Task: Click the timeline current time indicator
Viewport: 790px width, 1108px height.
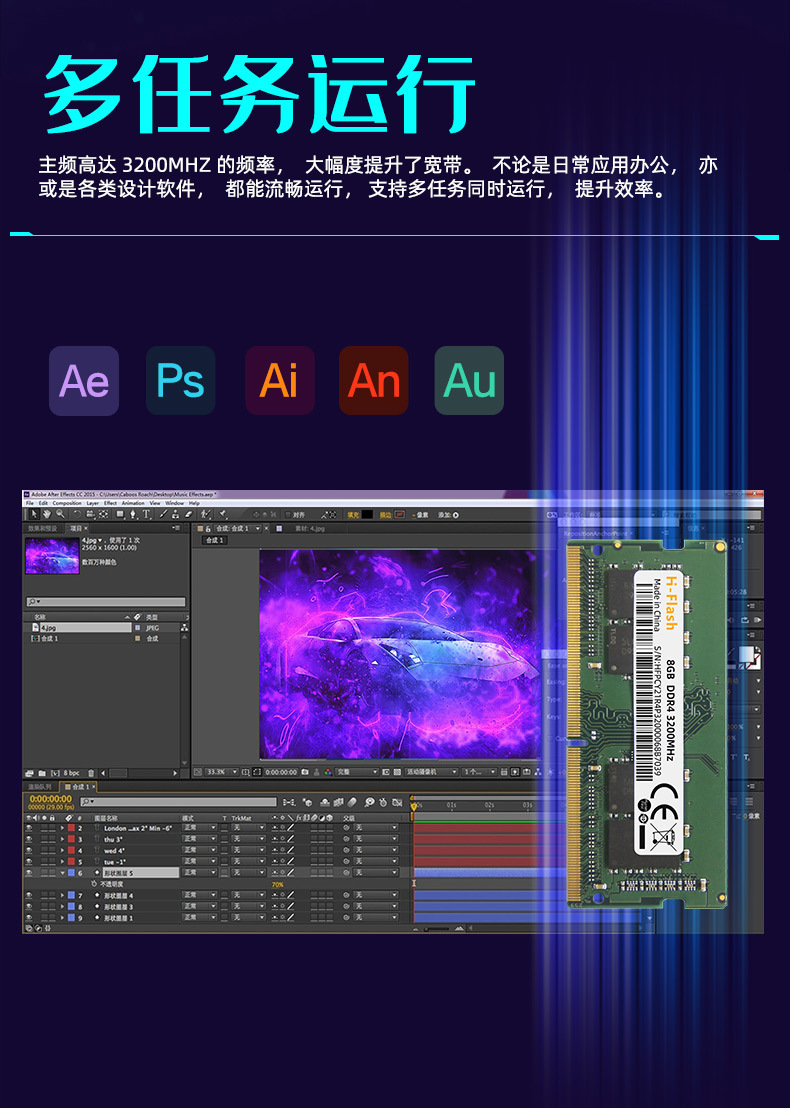Action: click(x=413, y=806)
